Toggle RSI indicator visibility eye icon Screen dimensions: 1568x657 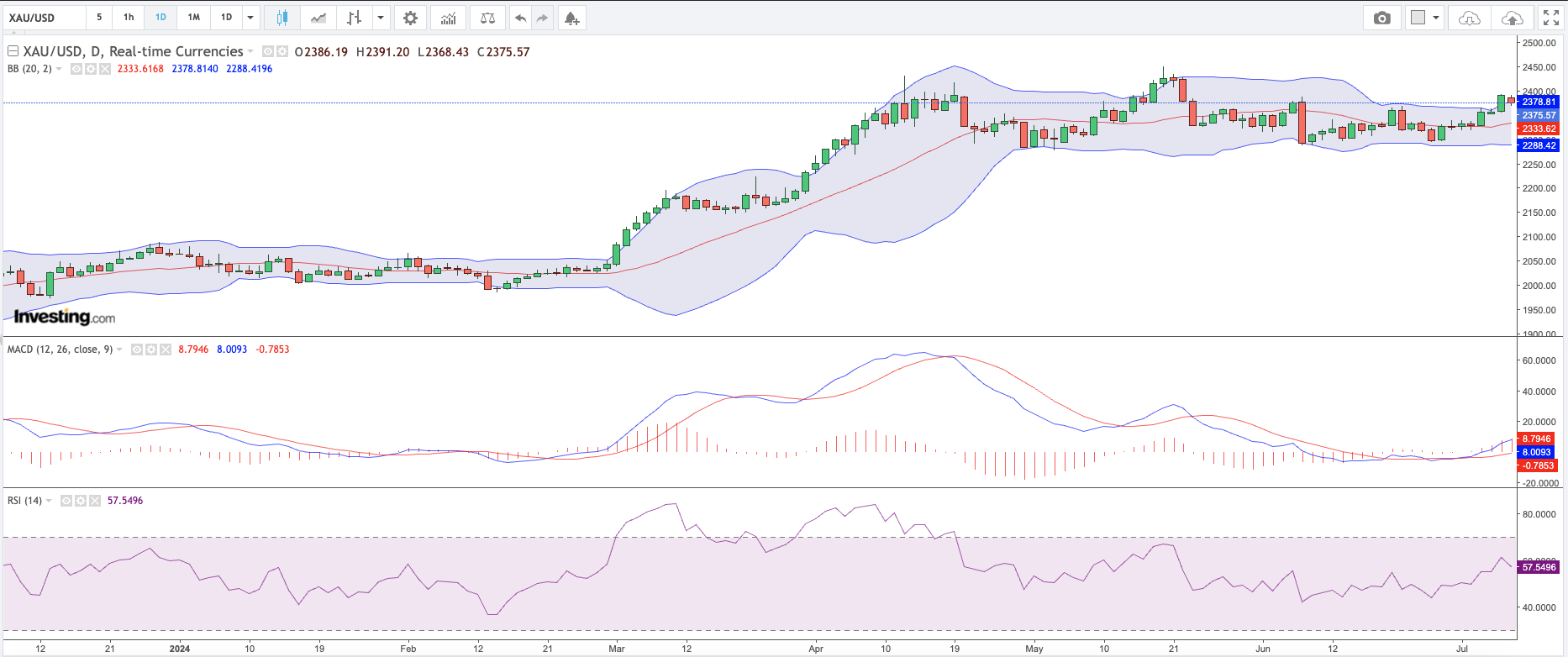[66, 501]
